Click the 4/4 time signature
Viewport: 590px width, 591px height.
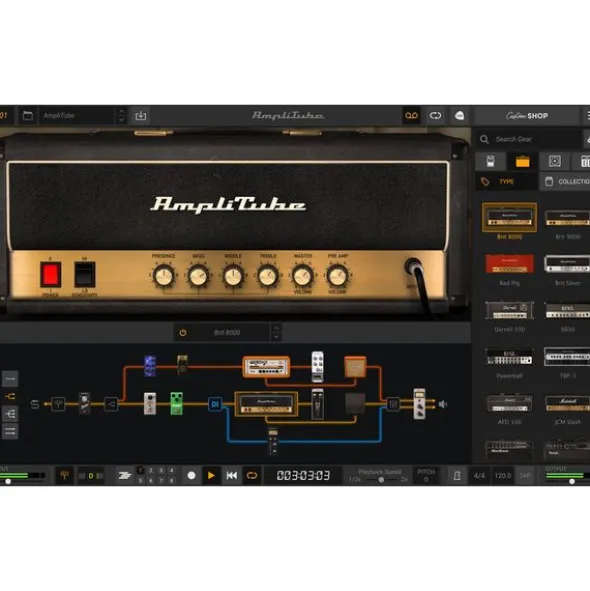pos(479,476)
